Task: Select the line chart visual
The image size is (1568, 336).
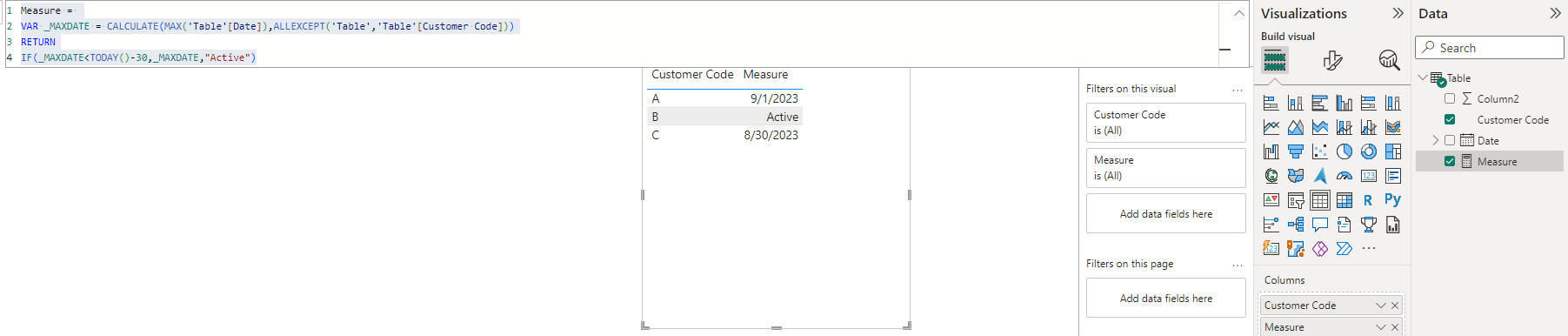Action: (1271, 127)
